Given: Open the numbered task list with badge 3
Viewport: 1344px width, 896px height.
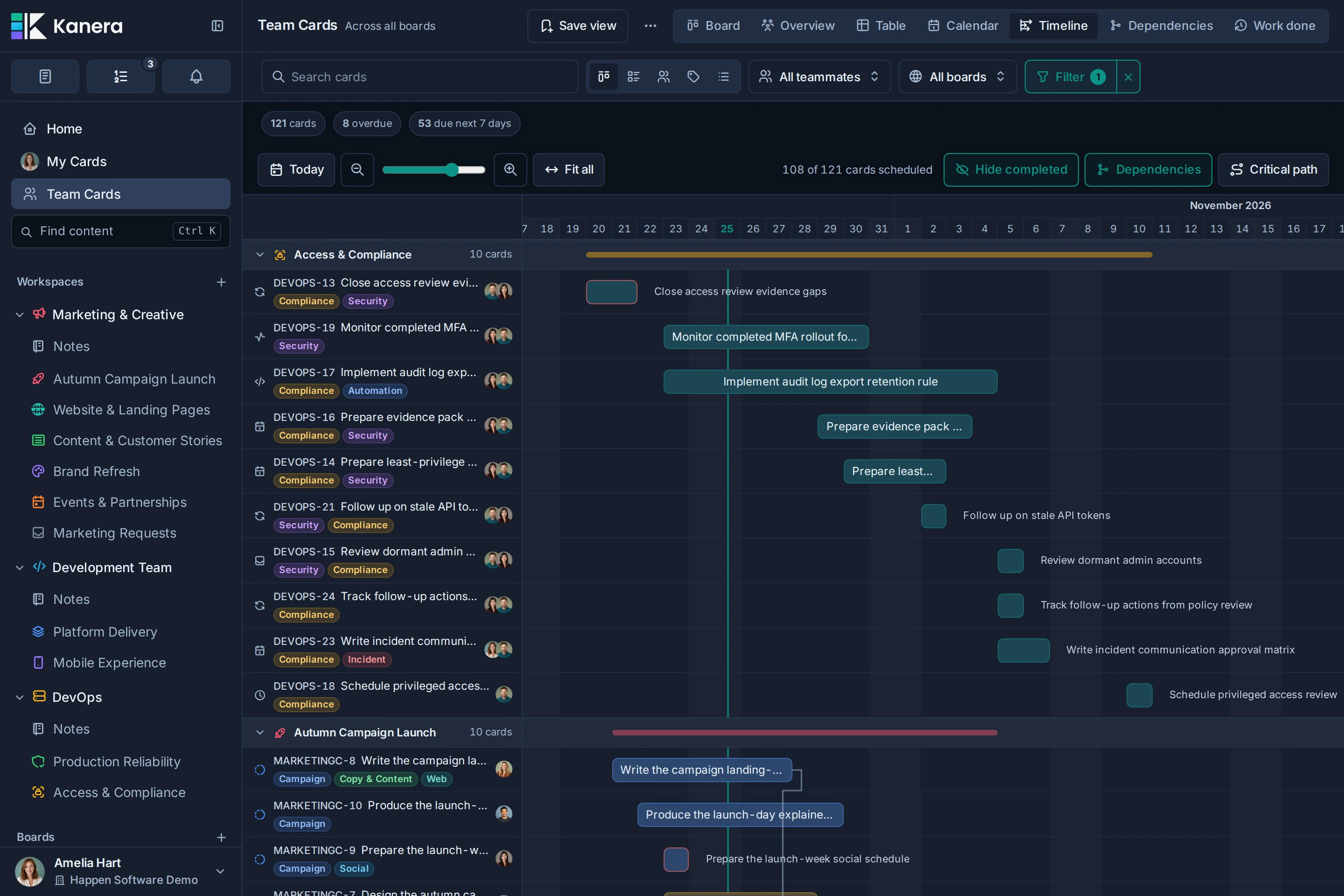Looking at the screenshot, I should pyautogui.click(x=120, y=77).
